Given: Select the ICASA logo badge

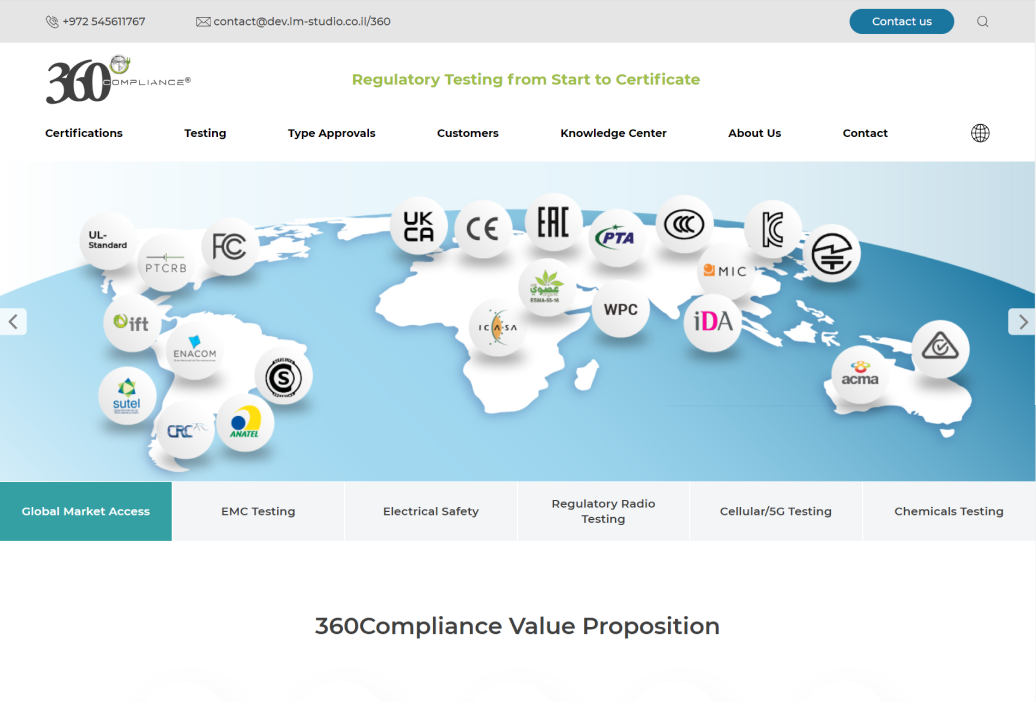Looking at the screenshot, I should (x=497, y=327).
